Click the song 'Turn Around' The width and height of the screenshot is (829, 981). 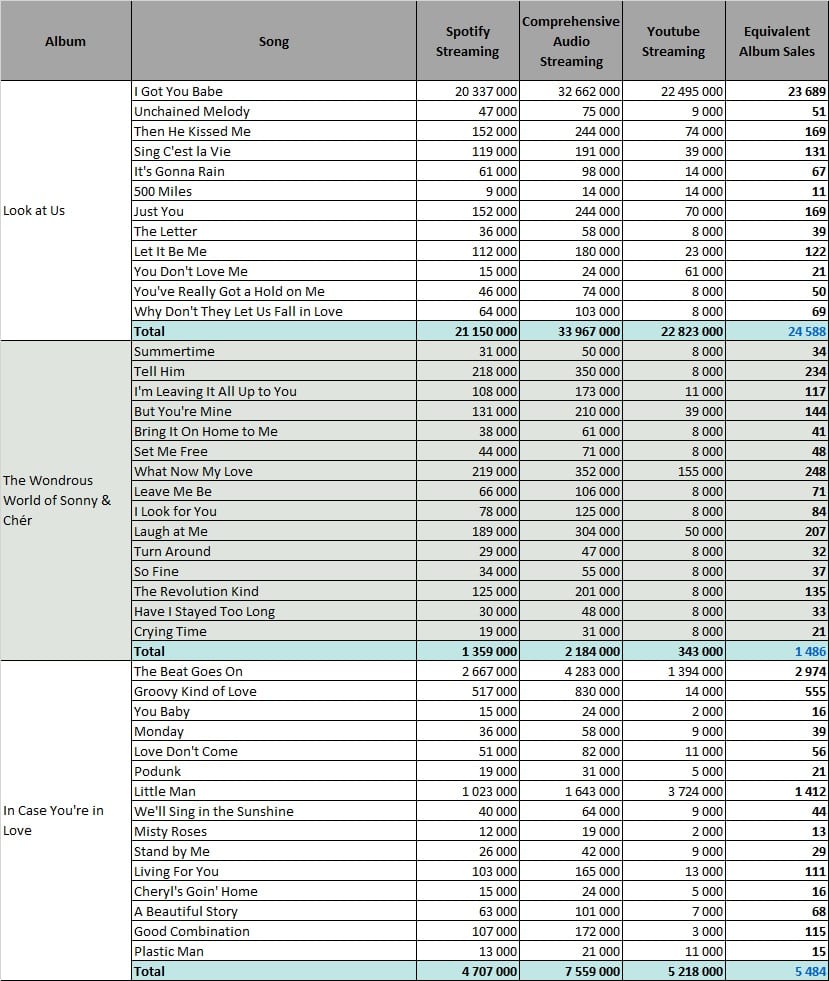(172, 552)
